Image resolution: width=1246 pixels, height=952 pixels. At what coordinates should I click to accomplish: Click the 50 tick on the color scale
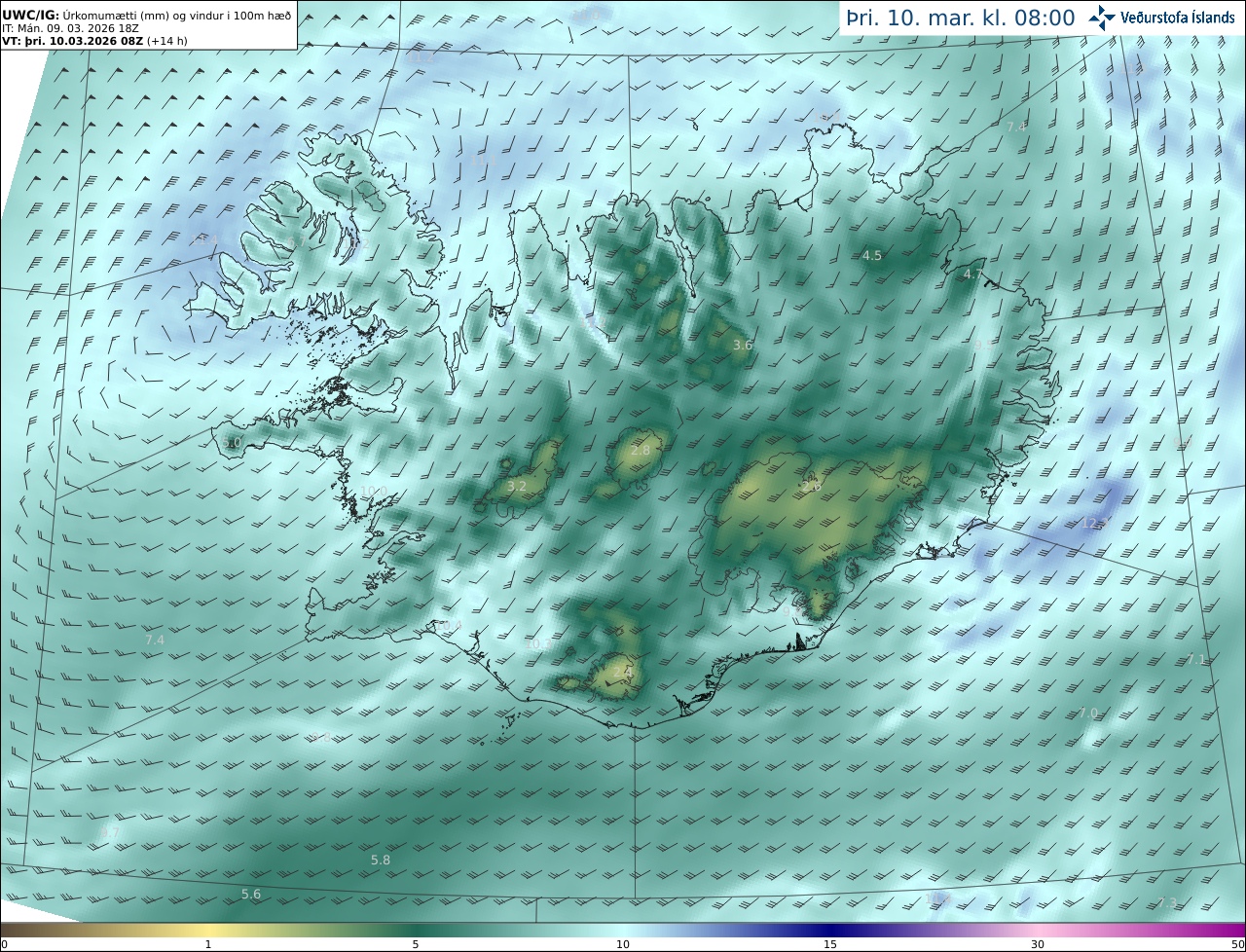point(1238,944)
